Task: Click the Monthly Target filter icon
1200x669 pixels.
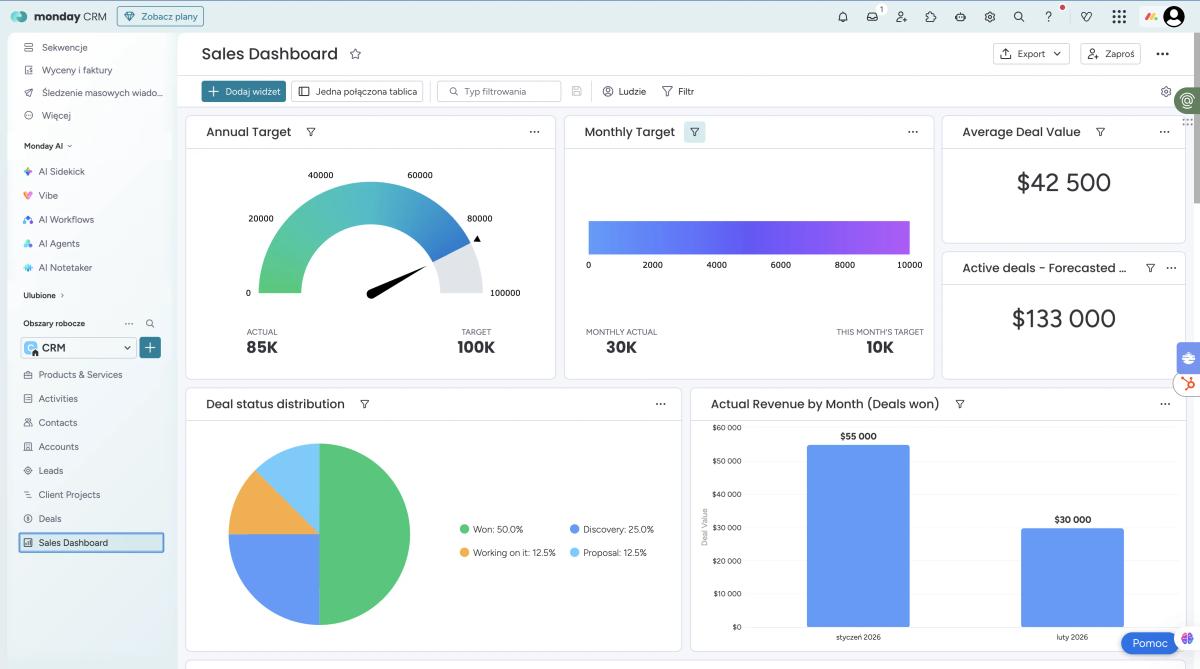Action: coord(694,132)
